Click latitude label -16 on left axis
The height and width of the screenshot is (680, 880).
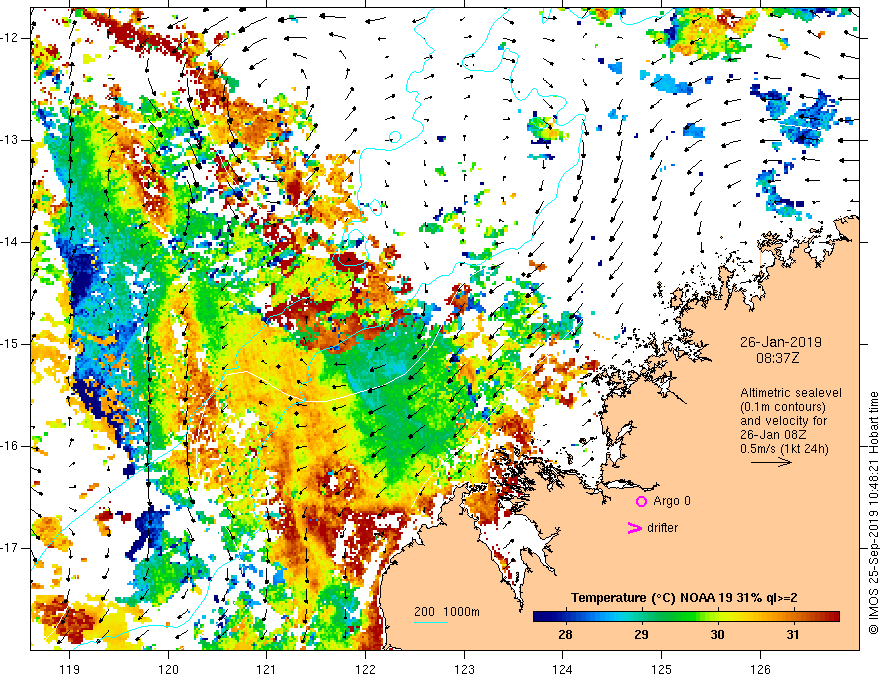(11, 446)
